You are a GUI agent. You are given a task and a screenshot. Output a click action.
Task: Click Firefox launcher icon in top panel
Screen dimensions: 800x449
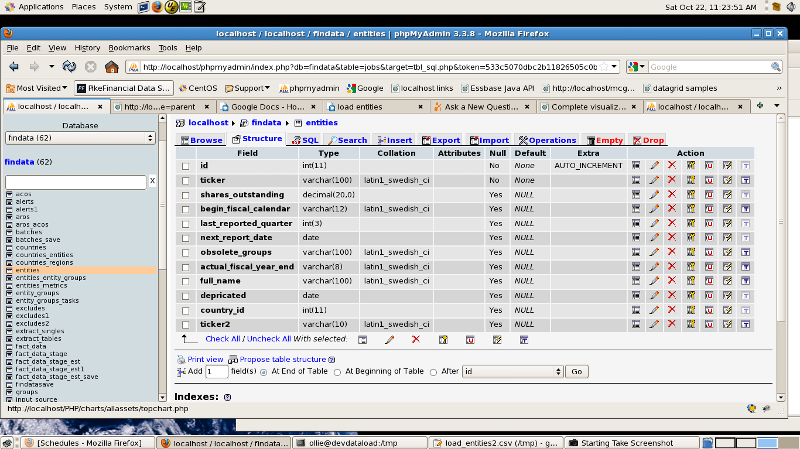pyautogui.click(x=157, y=7)
